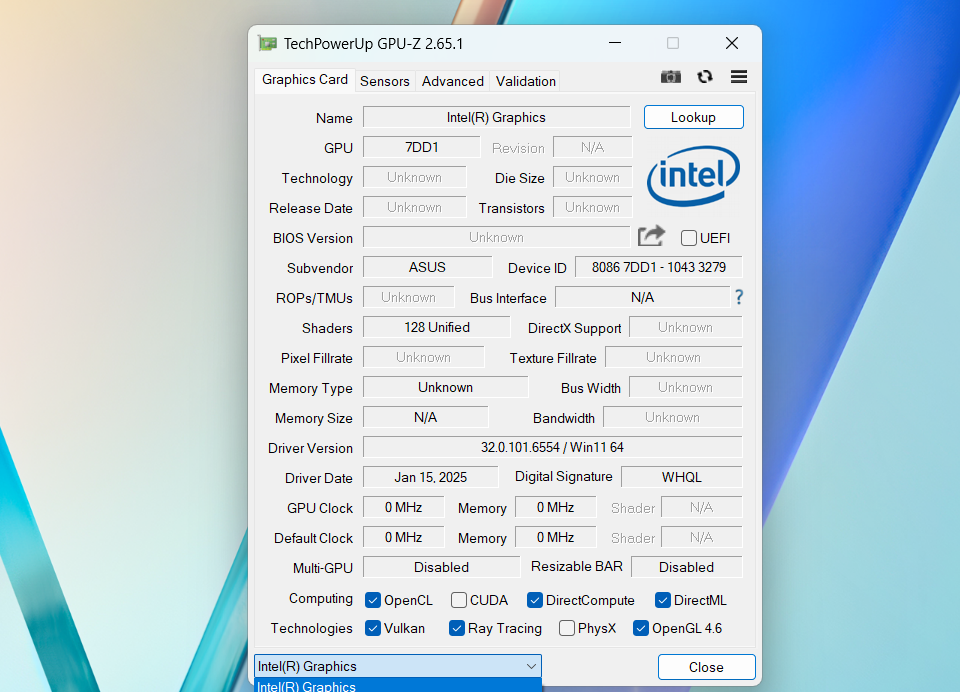The image size is (960, 692).
Task: Toggle the DirectCompute checkbox
Action: 534,600
